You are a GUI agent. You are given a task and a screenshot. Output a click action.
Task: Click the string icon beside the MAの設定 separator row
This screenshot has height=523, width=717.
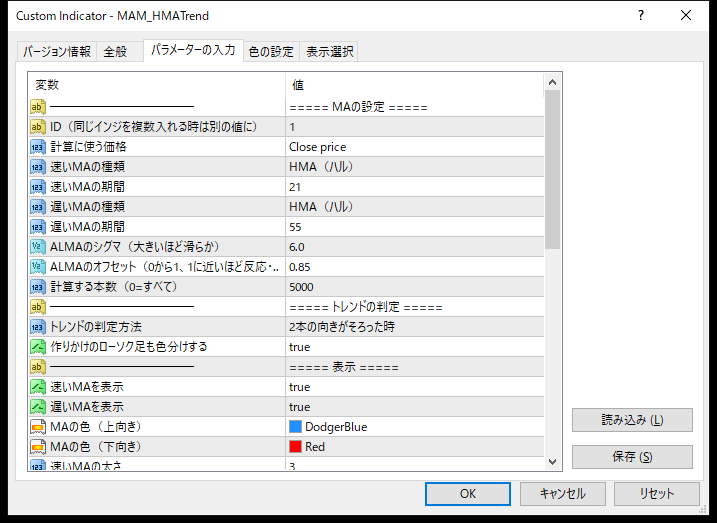[x=38, y=107]
